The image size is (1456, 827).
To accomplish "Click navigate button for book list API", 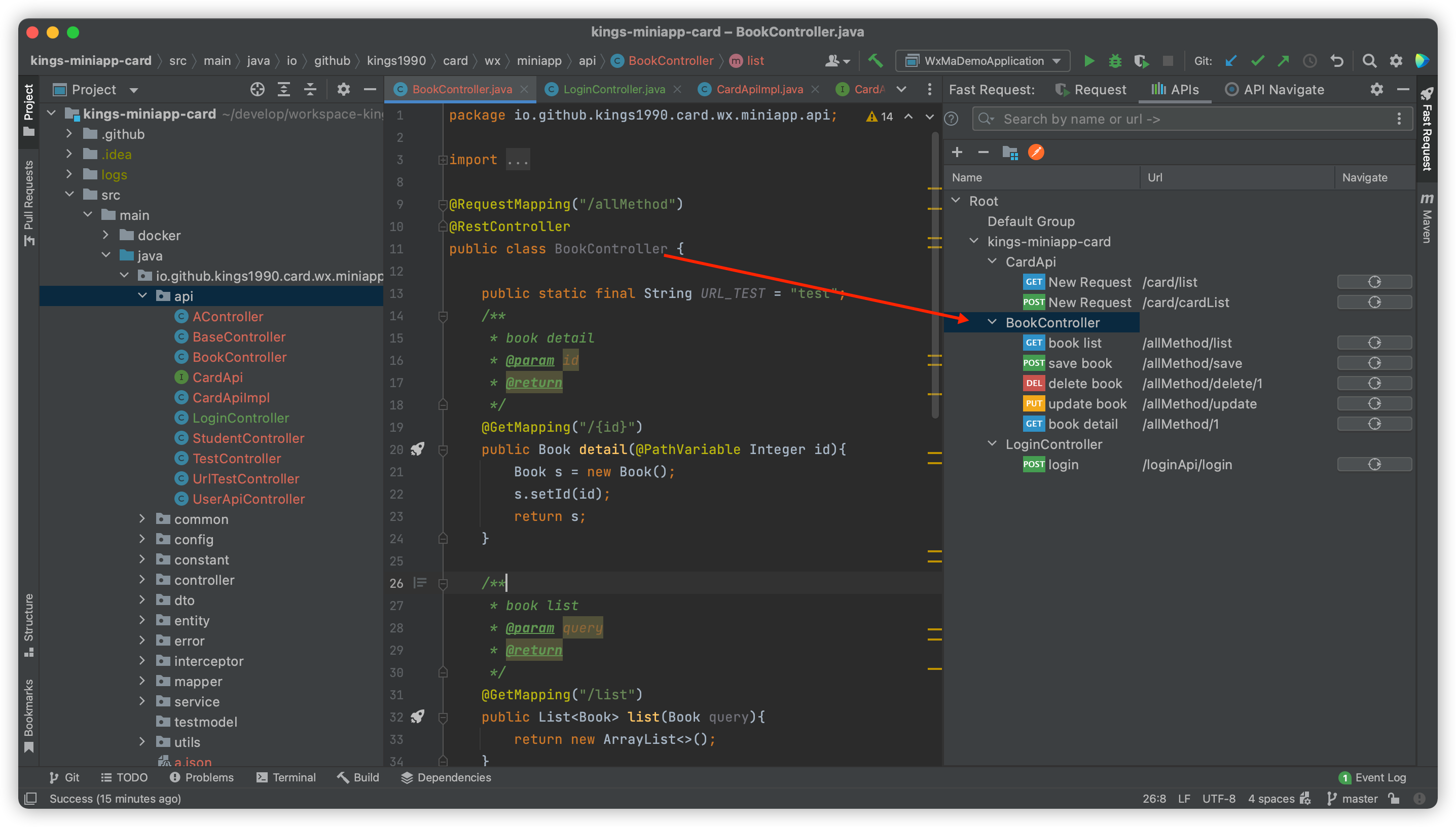I will pos(1374,343).
